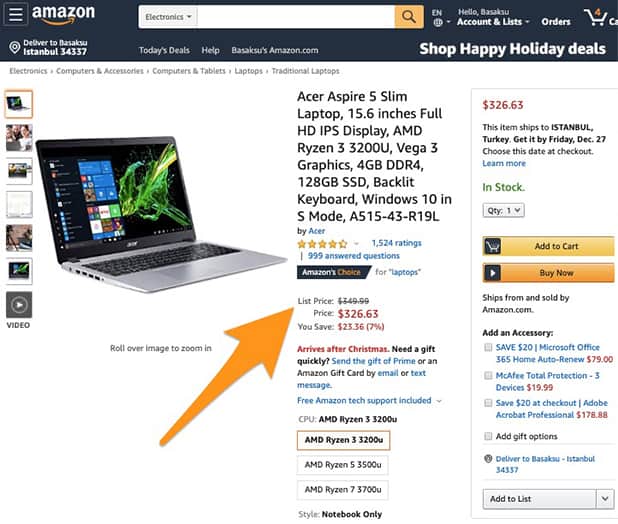Open Today's Deals in navigation bar
The width and height of the screenshot is (618, 524).
tap(164, 50)
